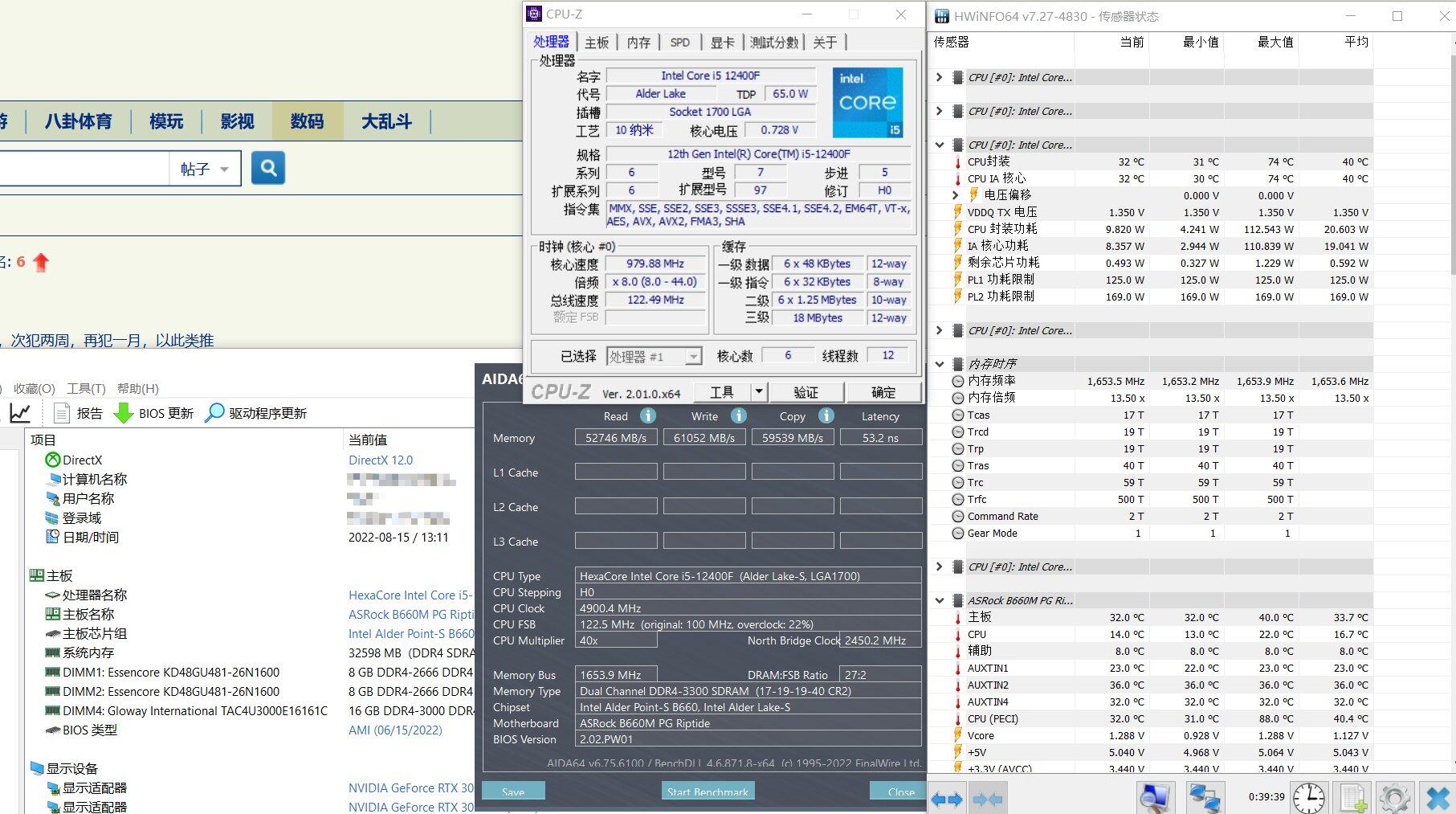1456x814 pixels.
Task: Switch to the 主板 tab in CPU-Z
Action: (597, 43)
